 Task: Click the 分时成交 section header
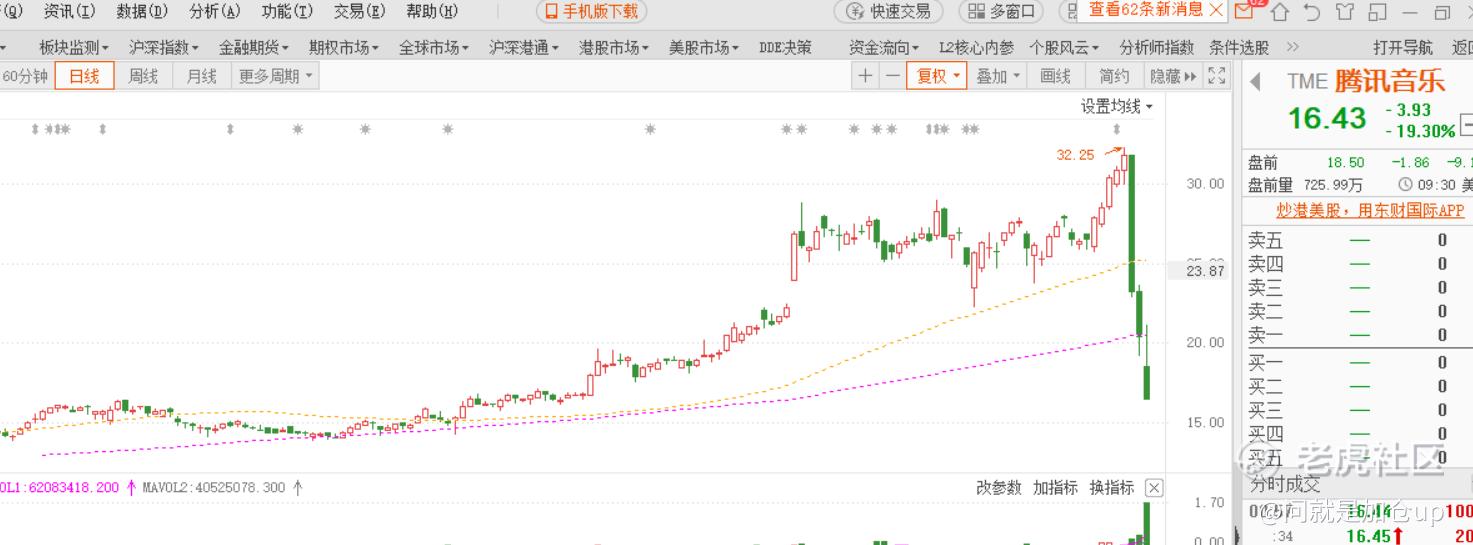click(x=1285, y=485)
